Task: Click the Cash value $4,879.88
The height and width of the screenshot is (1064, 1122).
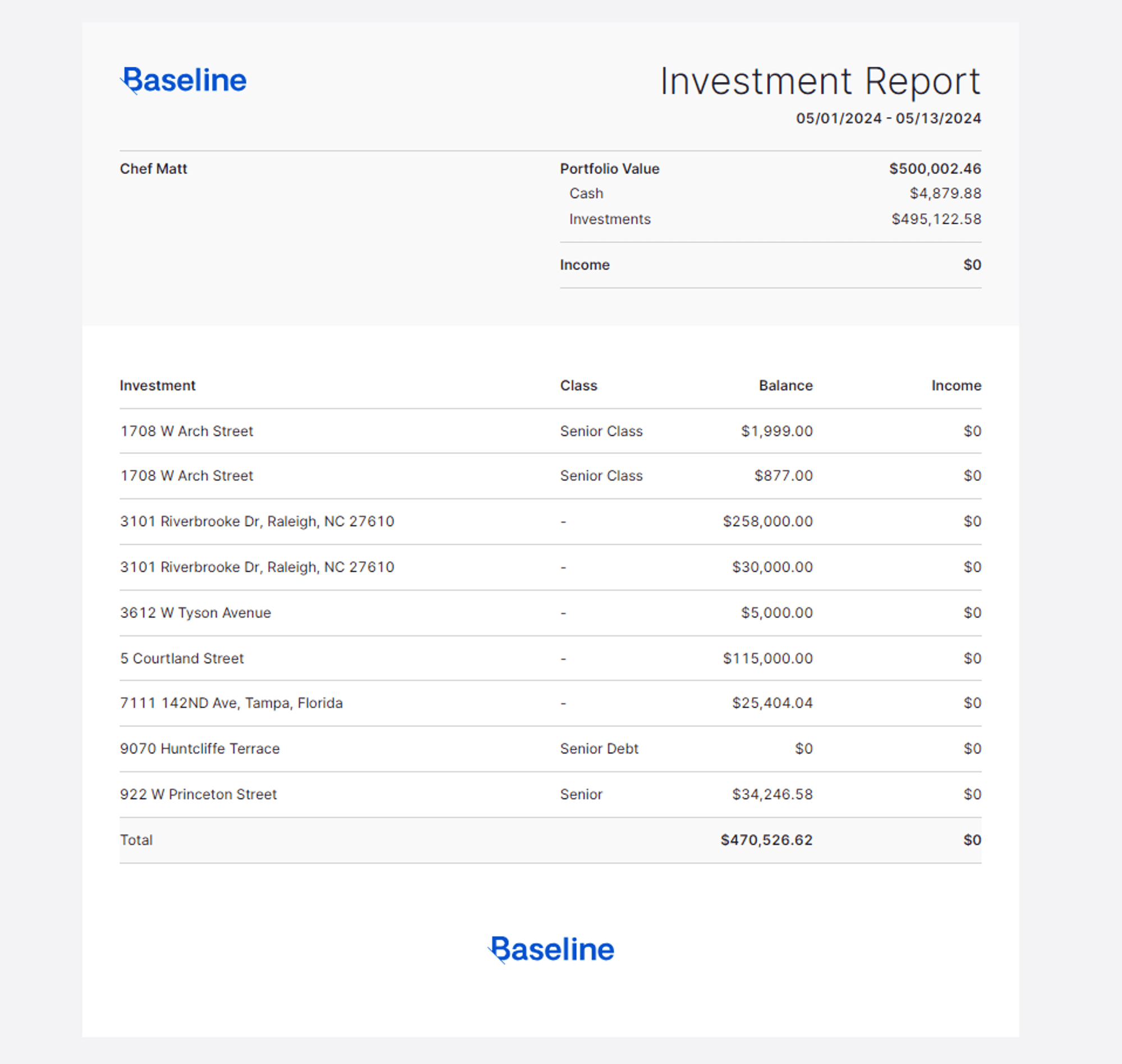Action: tap(945, 194)
